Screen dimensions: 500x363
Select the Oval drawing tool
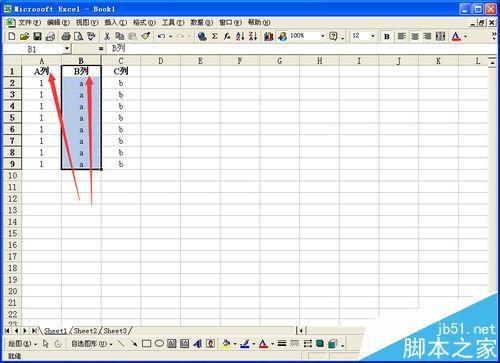coord(159,343)
